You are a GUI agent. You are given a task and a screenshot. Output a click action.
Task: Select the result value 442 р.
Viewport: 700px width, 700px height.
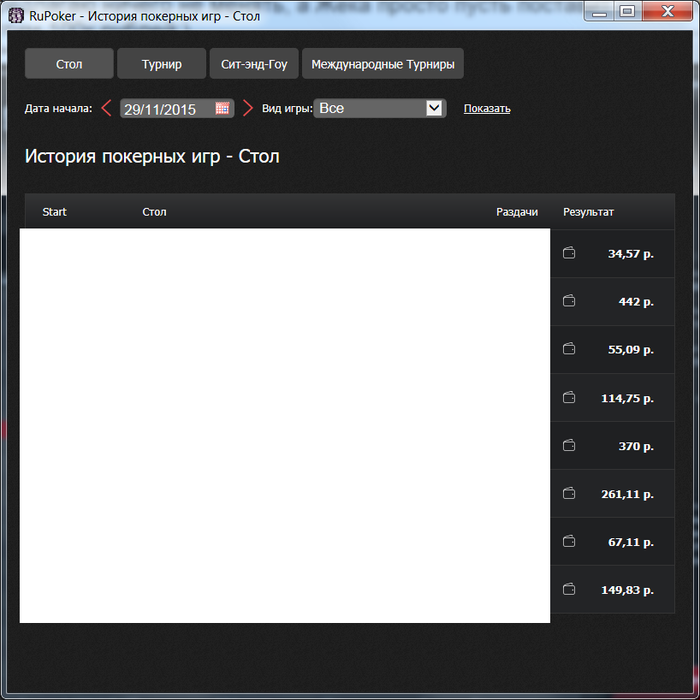click(x=636, y=302)
